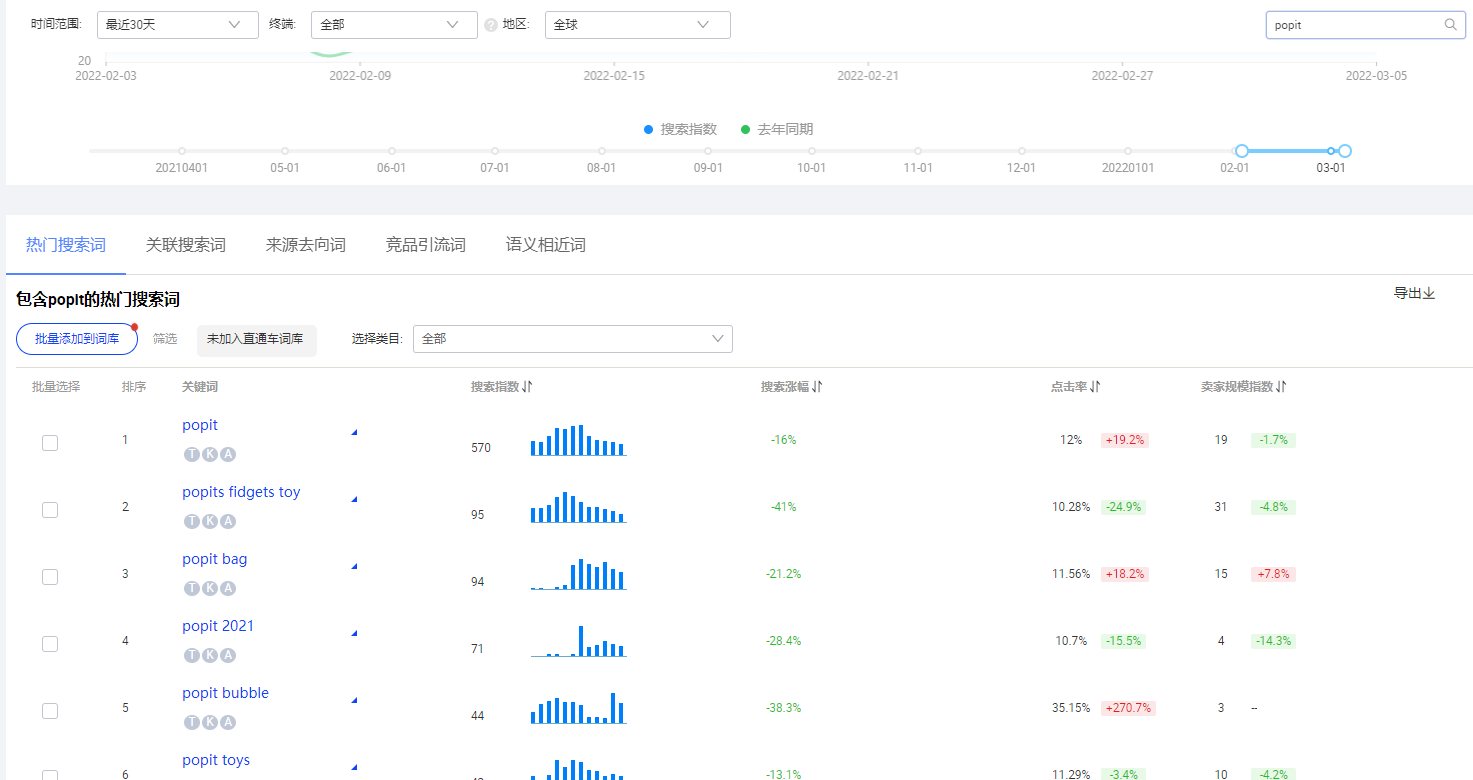The image size is (1473, 780).
Task: Switch to the 关联搜索词 tab
Action: (185, 244)
